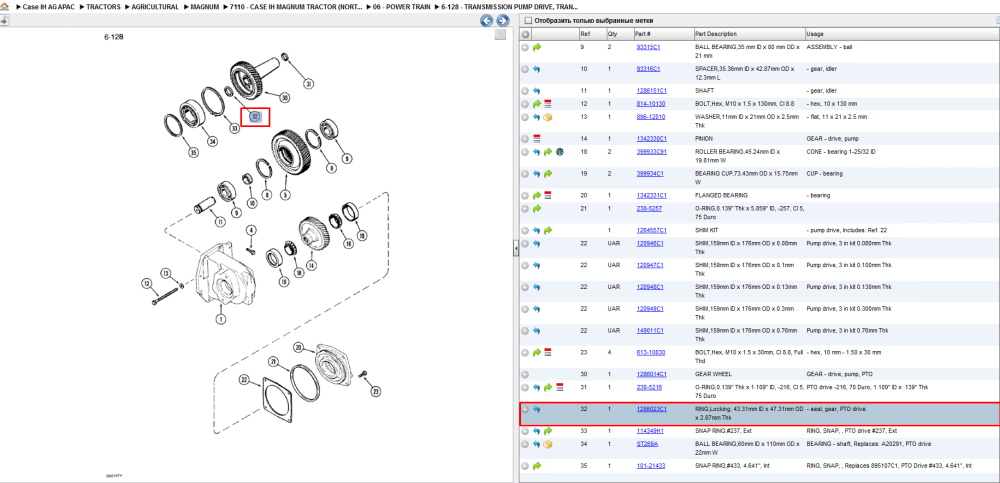
Task: Toggle the select-all circle in the table header
Action: 526,34
